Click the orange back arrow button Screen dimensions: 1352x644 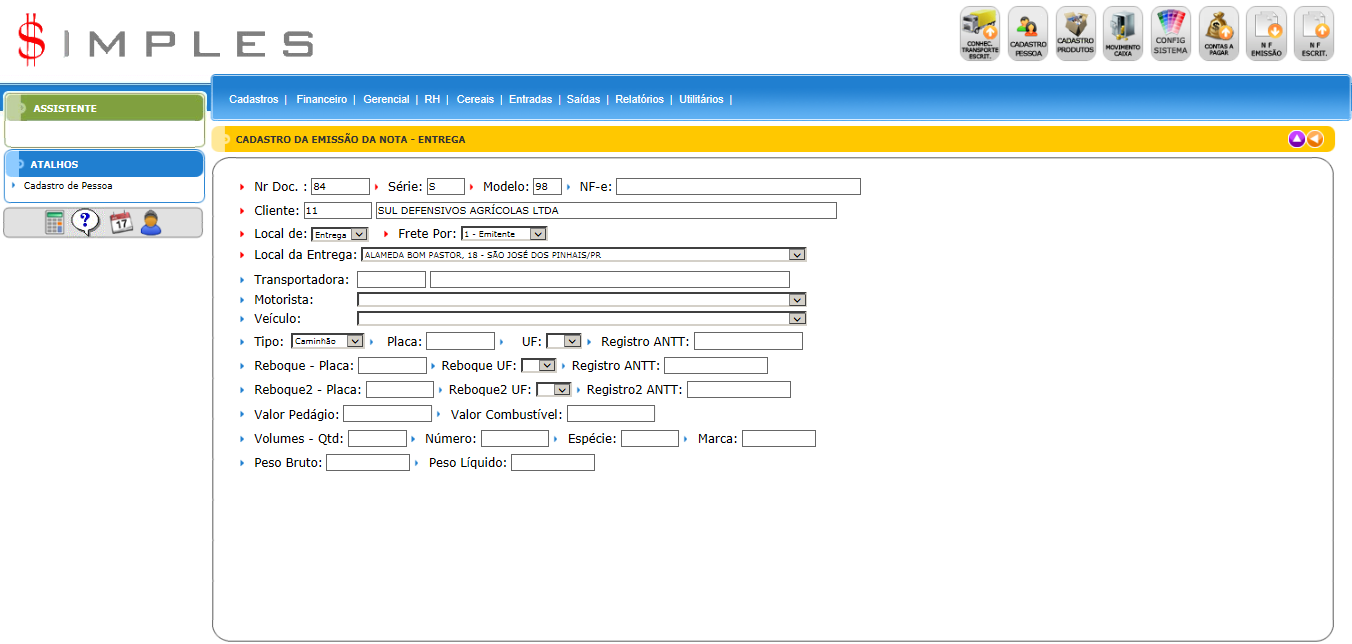coord(1315,139)
